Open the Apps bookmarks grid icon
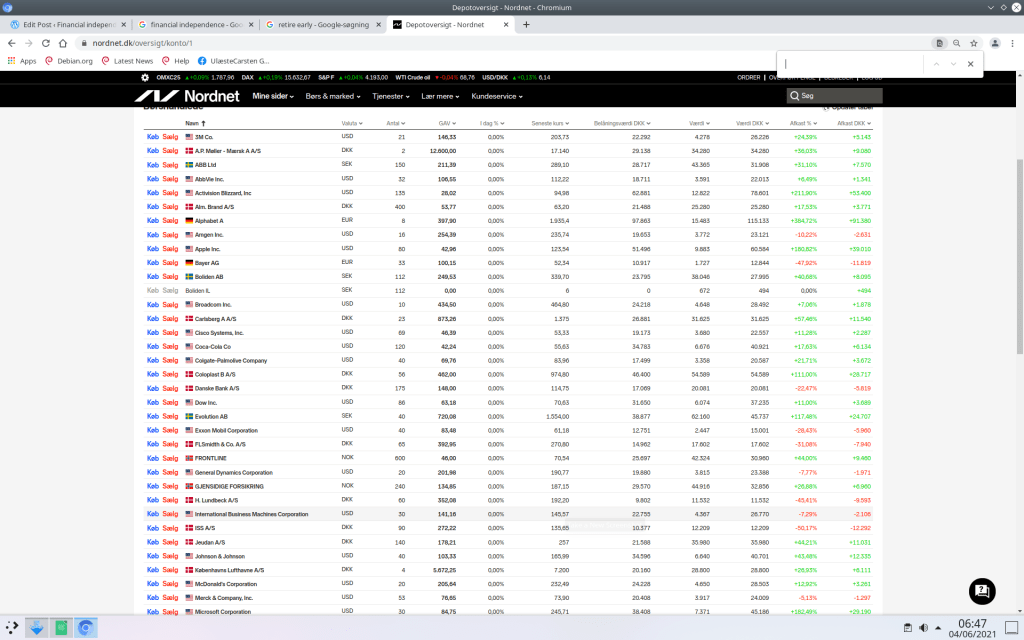The width and height of the screenshot is (1024, 640). (x=12, y=61)
